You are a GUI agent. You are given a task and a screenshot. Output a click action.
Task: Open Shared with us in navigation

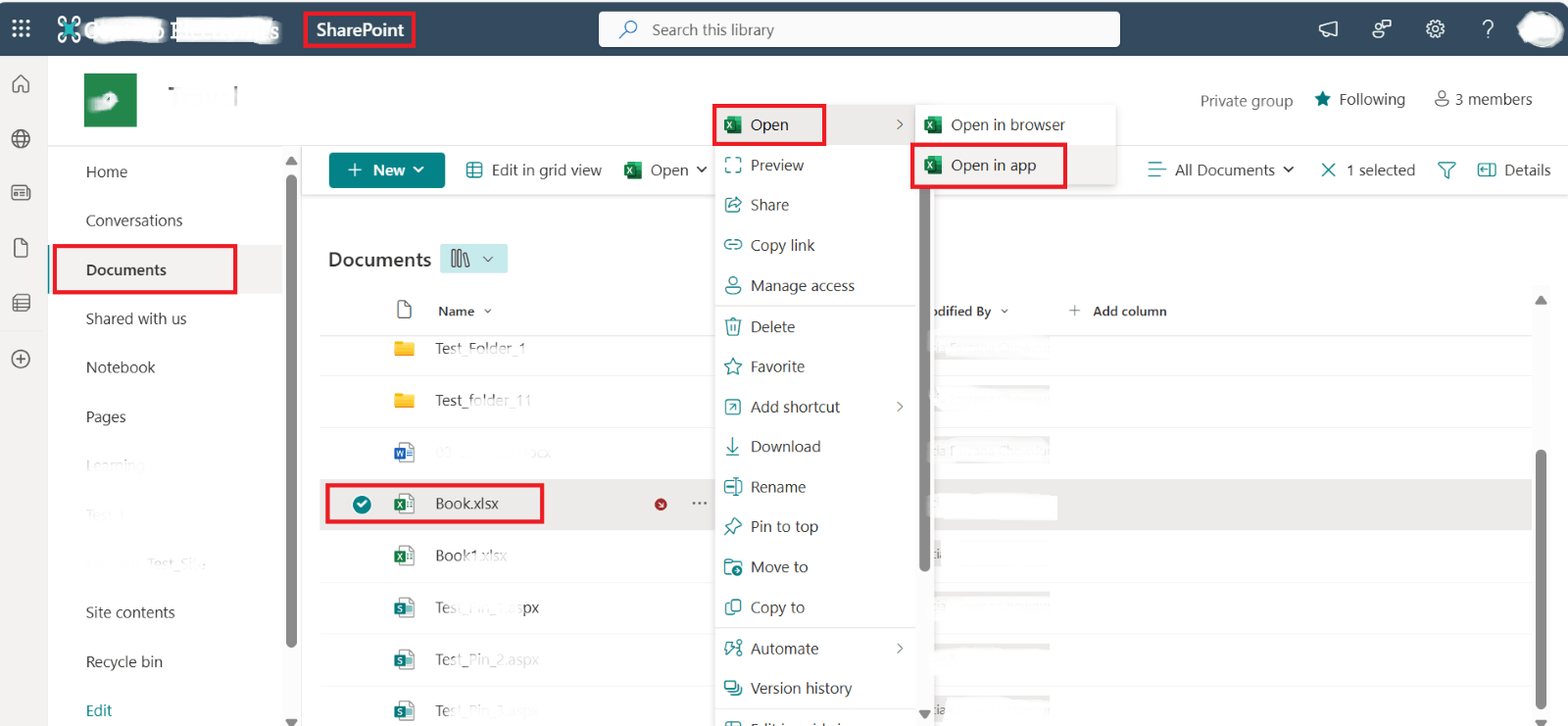tap(136, 319)
